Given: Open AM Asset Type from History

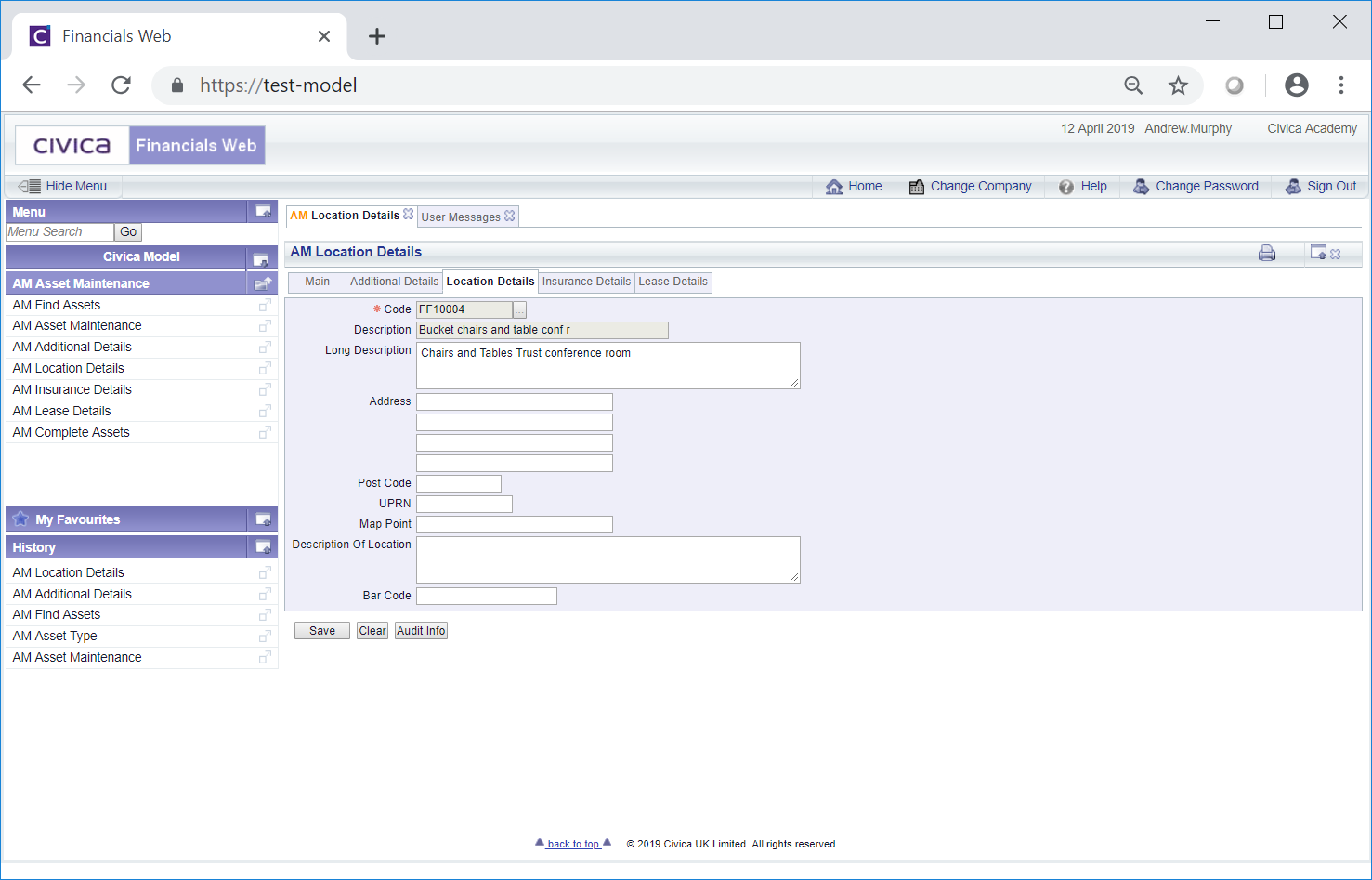Looking at the screenshot, I should coord(55,636).
